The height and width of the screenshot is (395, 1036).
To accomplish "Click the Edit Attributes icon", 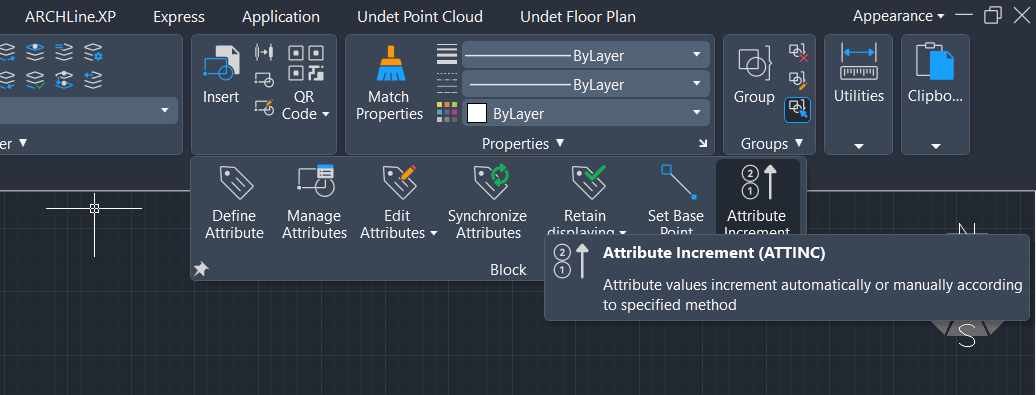I will (399, 182).
